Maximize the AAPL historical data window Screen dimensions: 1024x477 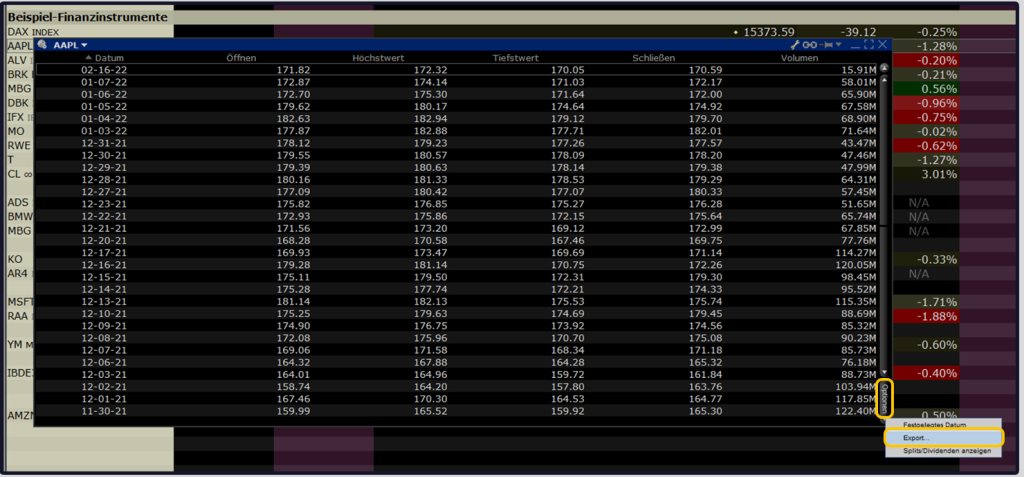tap(869, 44)
